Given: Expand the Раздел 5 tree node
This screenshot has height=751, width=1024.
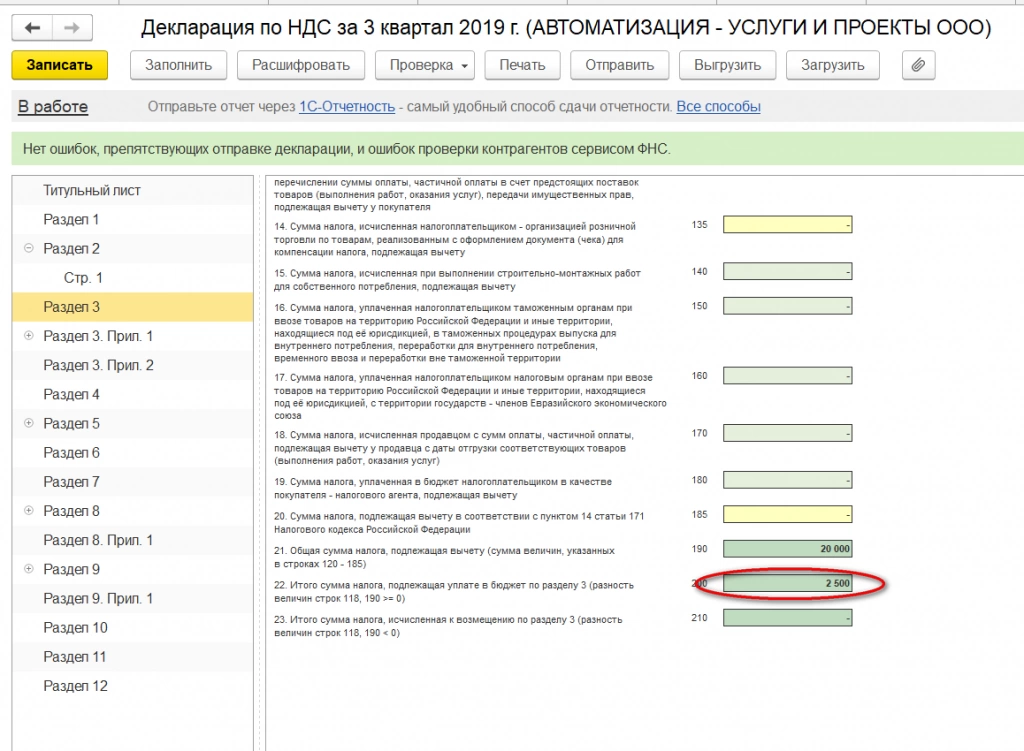Looking at the screenshot, I should click(x=29, y=423).
